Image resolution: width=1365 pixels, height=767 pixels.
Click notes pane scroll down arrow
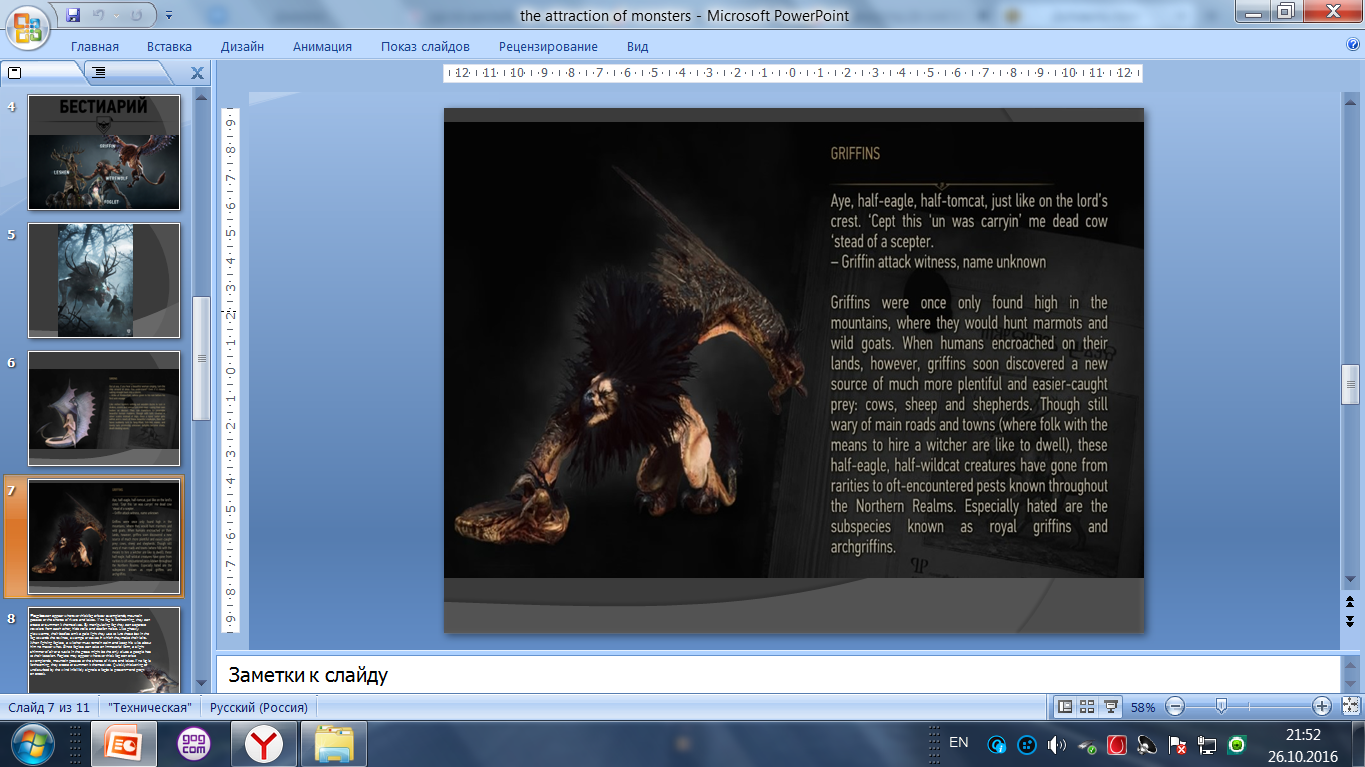click(1350, 682)
